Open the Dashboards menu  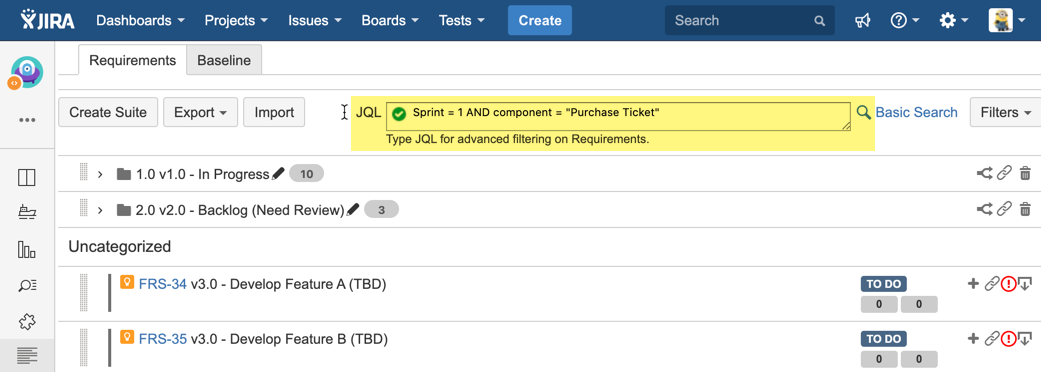(141, 21)
